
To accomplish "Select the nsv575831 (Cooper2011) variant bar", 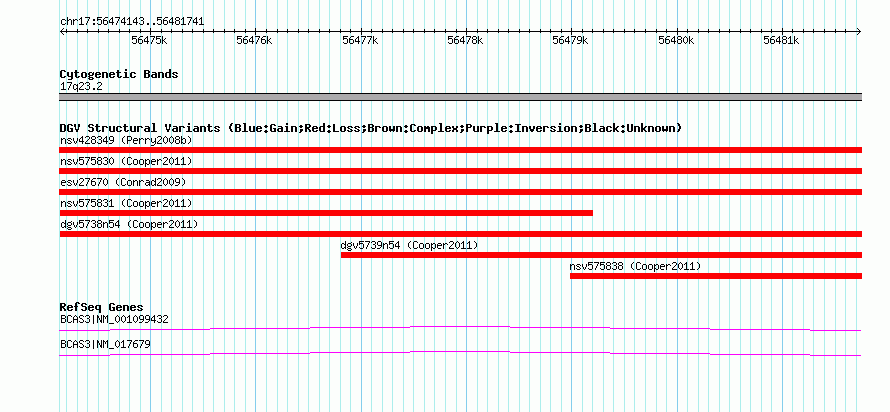I will click(326, 213).
